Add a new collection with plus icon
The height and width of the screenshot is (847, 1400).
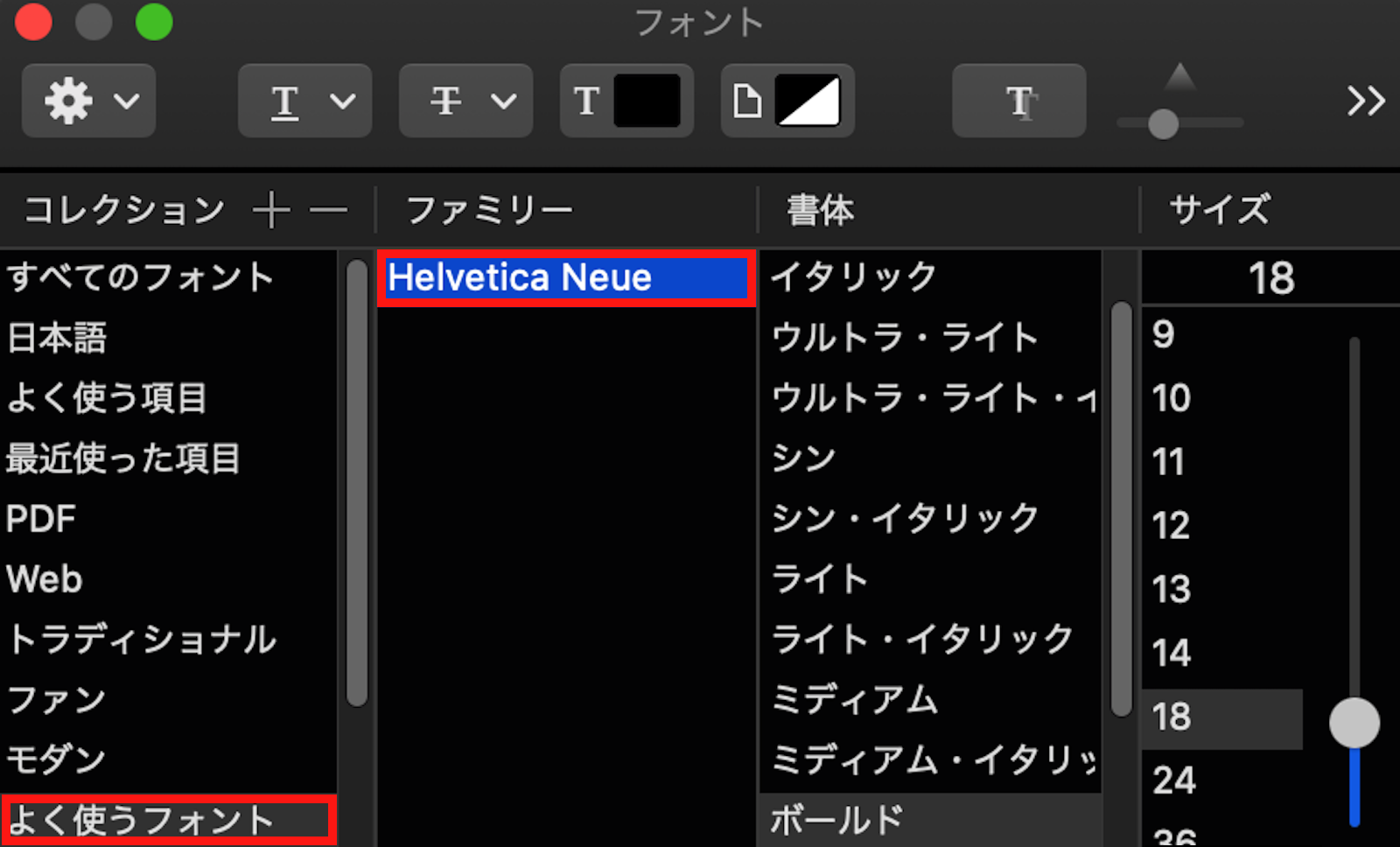tap(271, 210)
